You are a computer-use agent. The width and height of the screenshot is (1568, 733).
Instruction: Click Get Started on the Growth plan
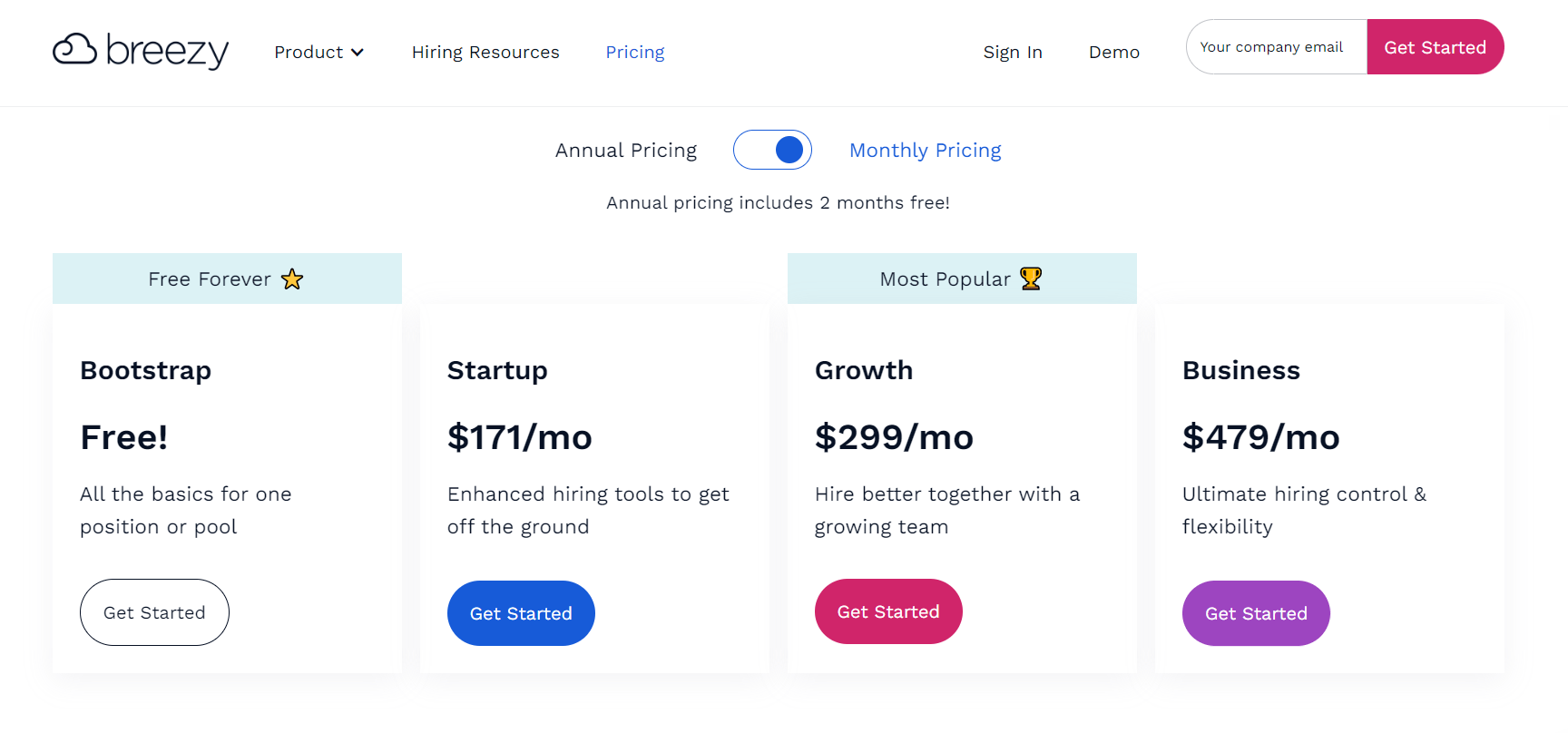click(888, 611)
